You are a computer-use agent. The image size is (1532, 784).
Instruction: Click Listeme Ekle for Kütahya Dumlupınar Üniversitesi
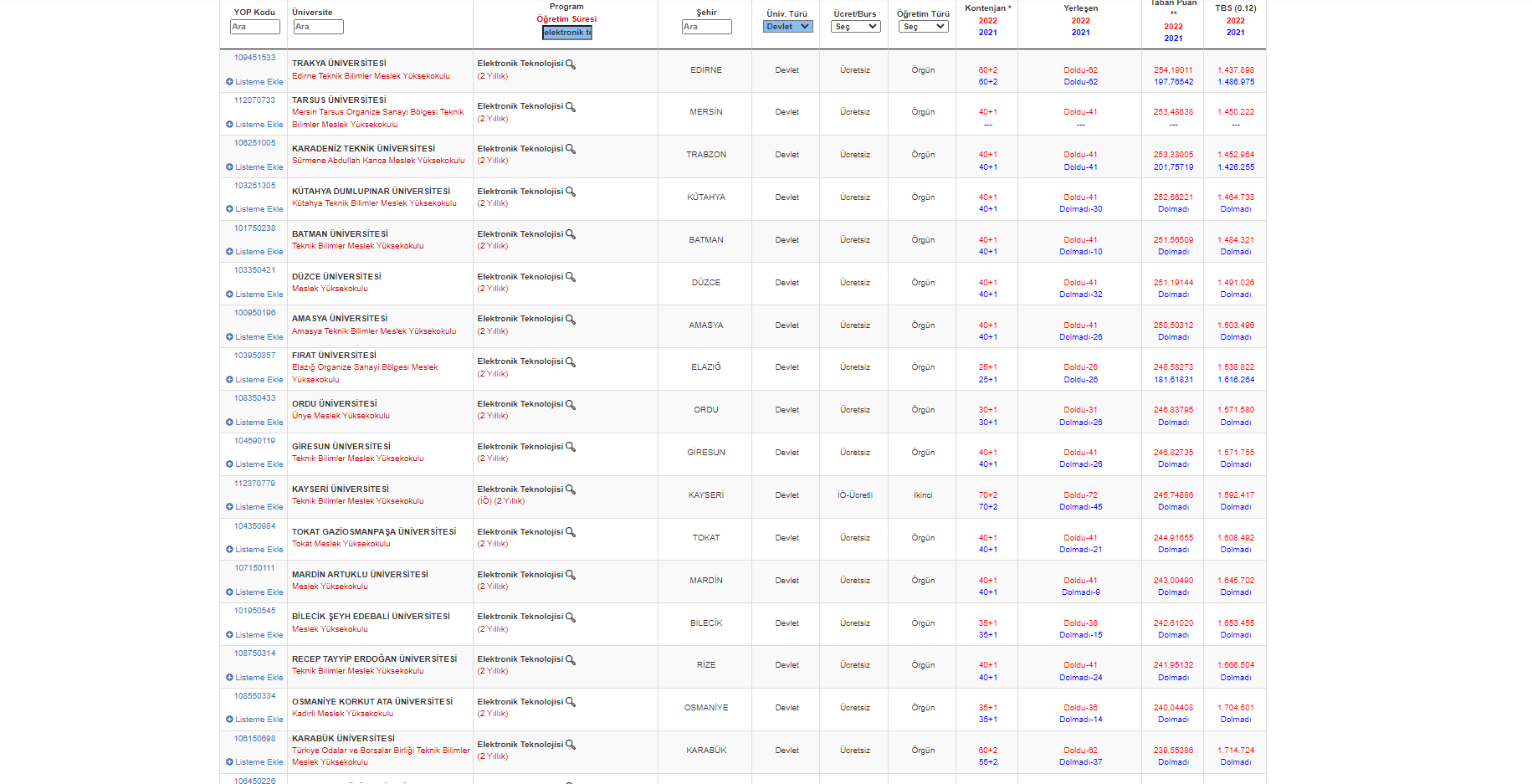(x=254, y=209)
